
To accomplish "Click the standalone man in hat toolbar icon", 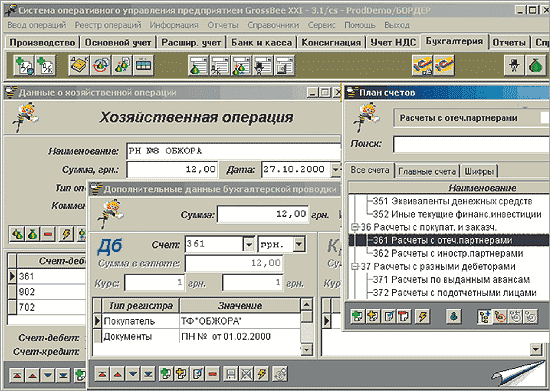I will [514, 65].
